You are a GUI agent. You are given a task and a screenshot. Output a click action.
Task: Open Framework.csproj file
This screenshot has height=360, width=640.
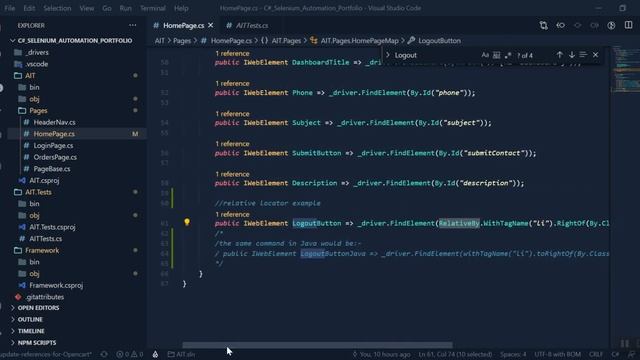pyautogui.click(x=56, y=285)
